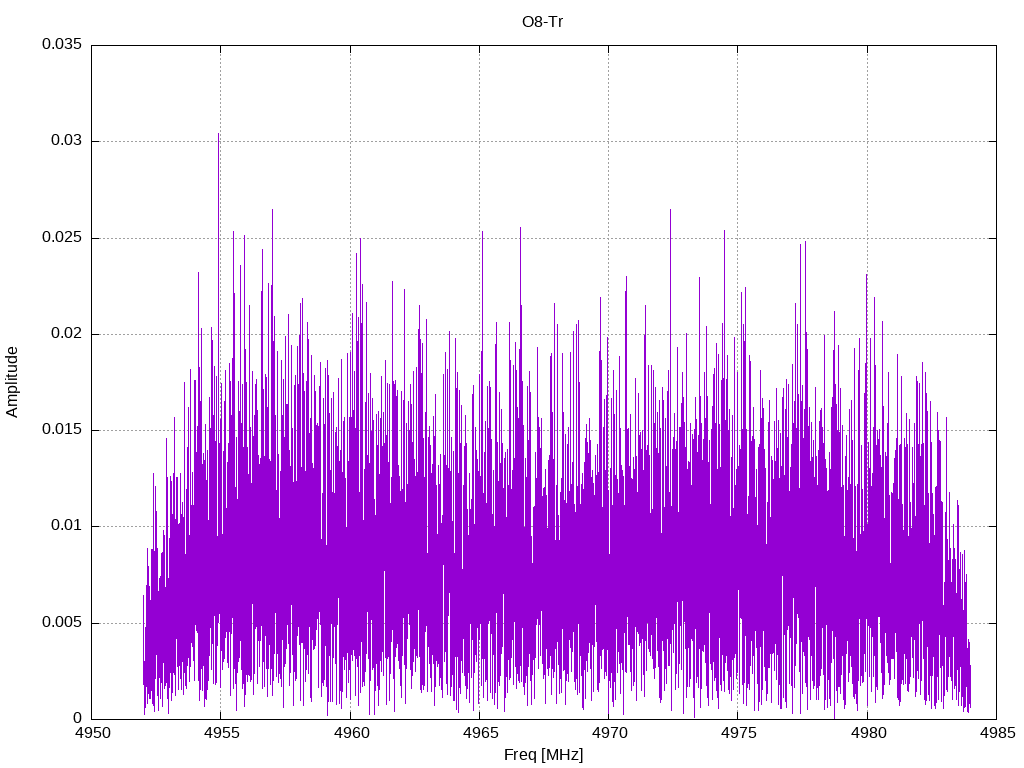Click x-axis tick label 4960
This screenshot has width=1024, height=768.
351,733
